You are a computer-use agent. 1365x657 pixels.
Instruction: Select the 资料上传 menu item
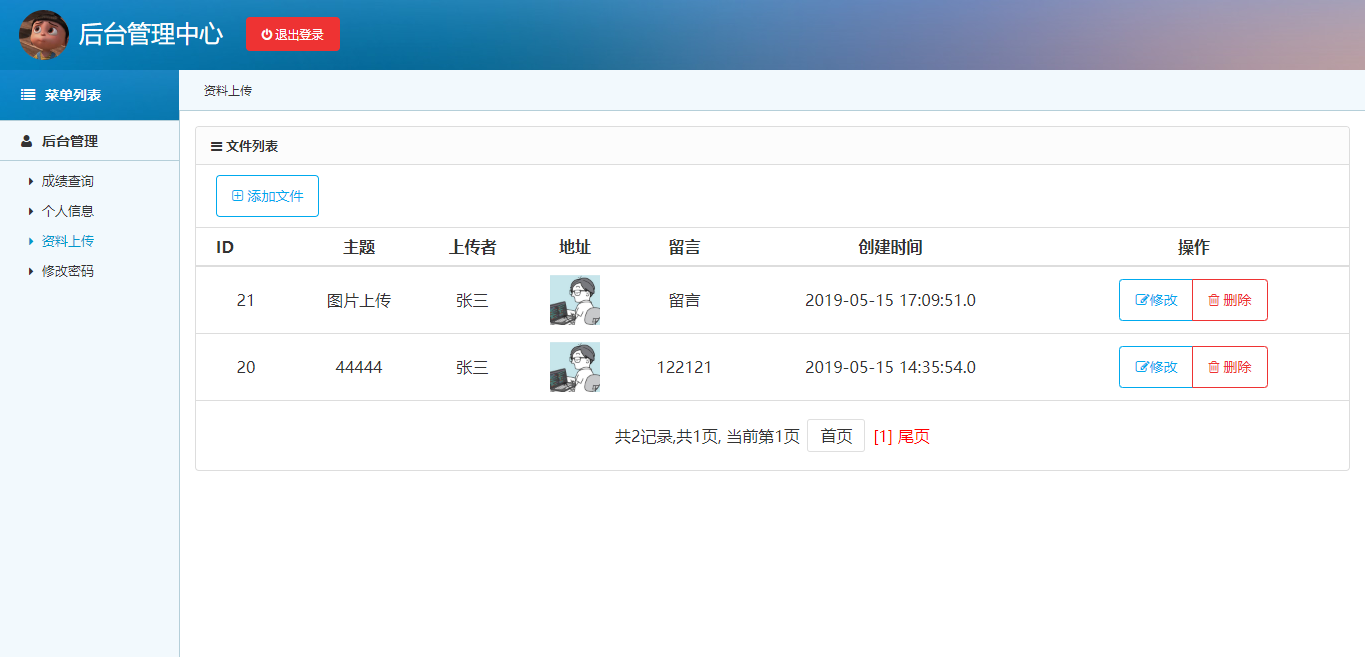68,241
